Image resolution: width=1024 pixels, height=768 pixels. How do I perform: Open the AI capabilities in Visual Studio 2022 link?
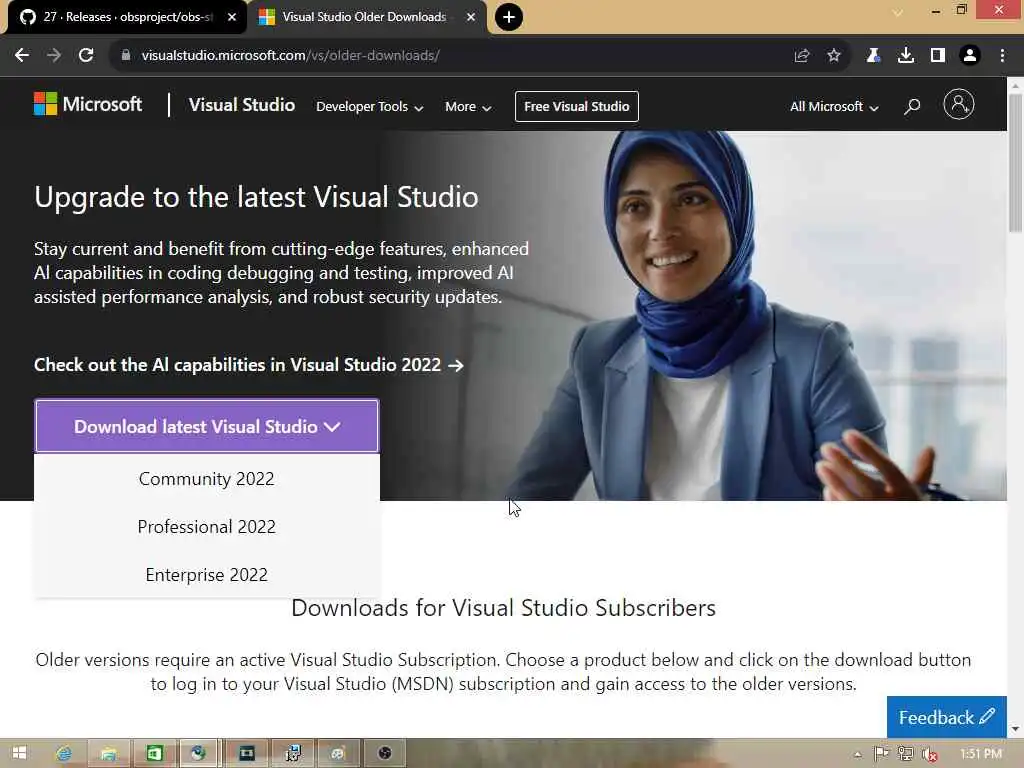point(249,364)
